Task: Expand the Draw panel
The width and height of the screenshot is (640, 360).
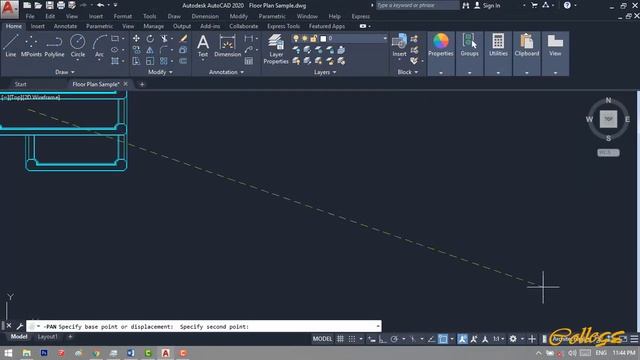Action: [65, 72]
